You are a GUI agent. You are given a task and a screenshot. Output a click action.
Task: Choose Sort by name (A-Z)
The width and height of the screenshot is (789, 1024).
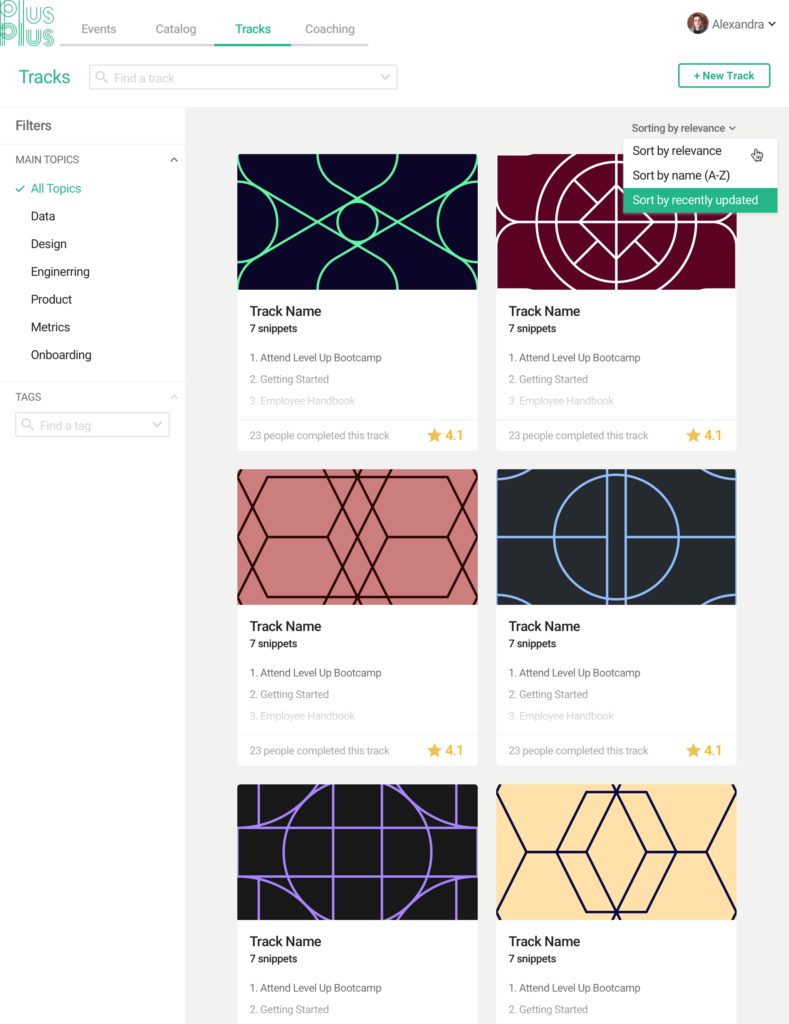pyautogui.click(x=700, y=176)
